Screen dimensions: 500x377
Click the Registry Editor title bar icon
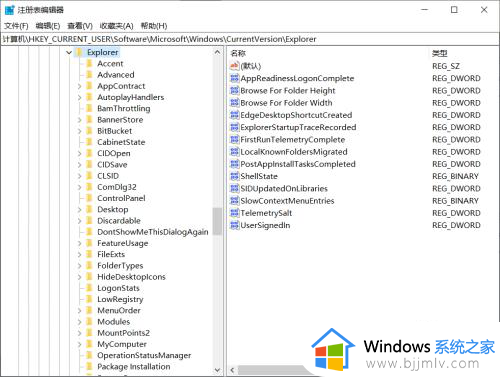click(9, 10)
